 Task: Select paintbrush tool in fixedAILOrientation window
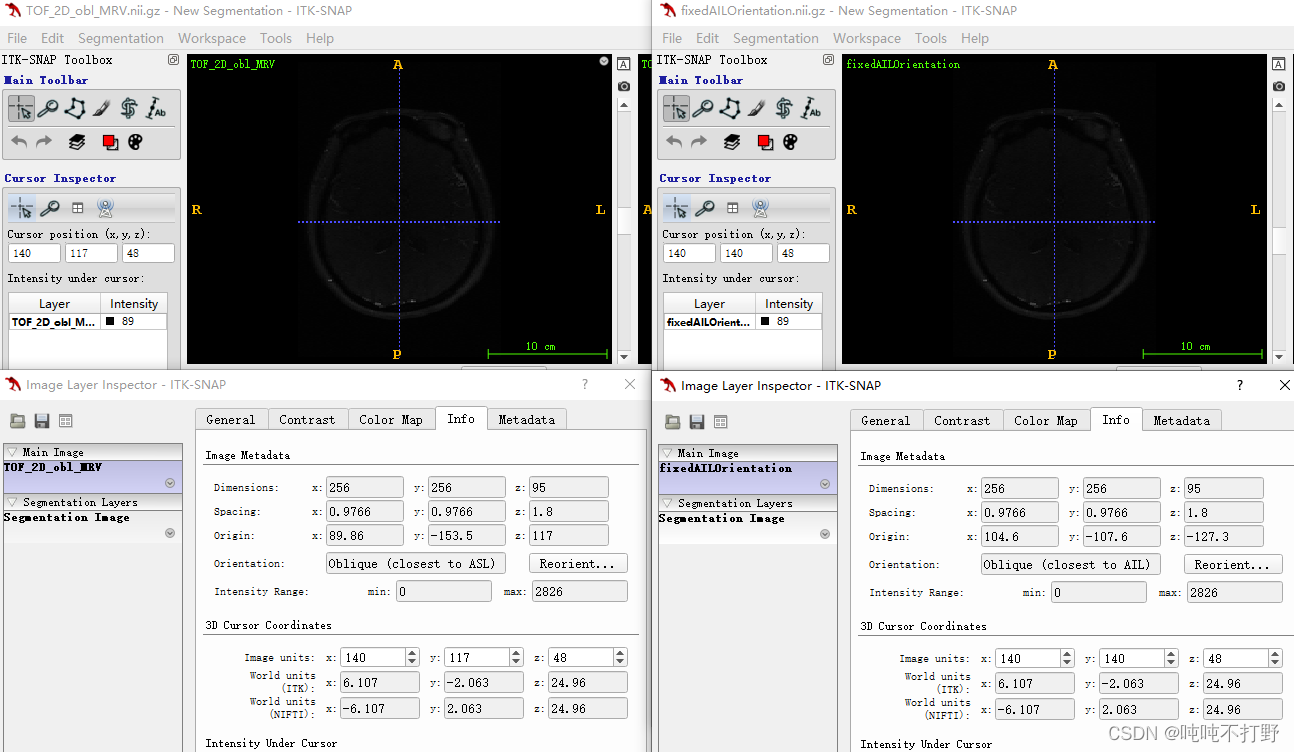(757, 109)
